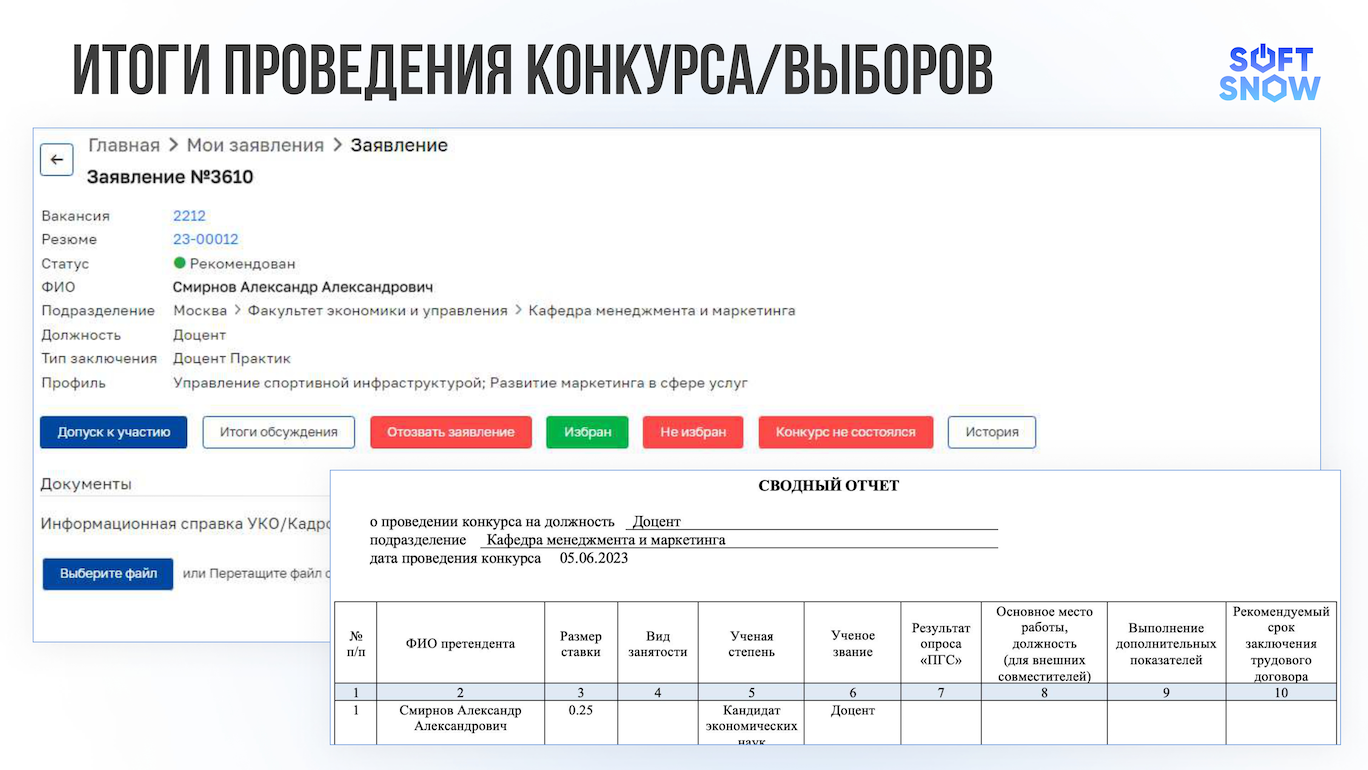Click the Soft Snow logo
Image resolution: width=1368 pixels, height=770 pixels.
pyautogui.click(x=1269, y=73)
